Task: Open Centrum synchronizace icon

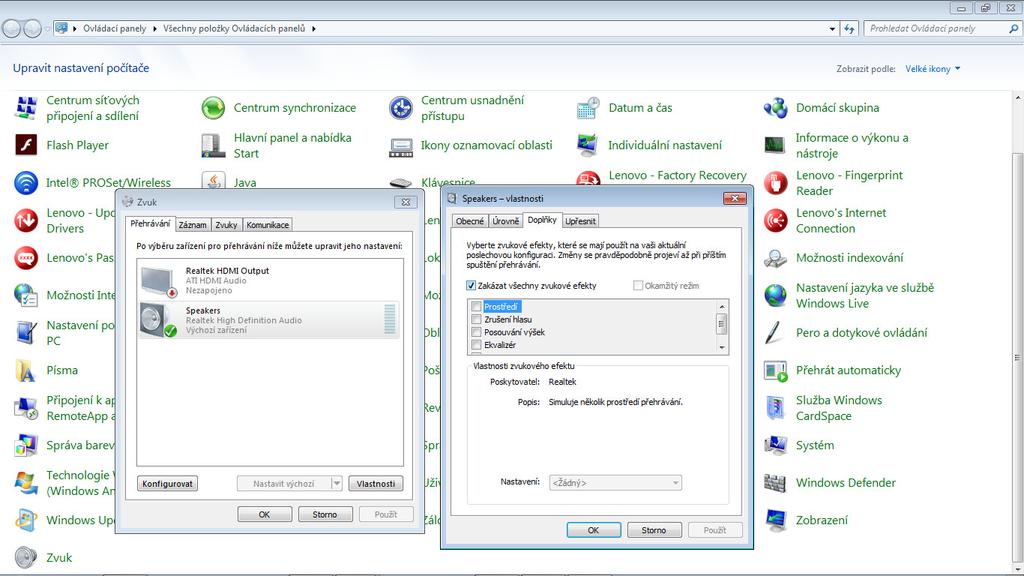Action: (x=213, y=108)
